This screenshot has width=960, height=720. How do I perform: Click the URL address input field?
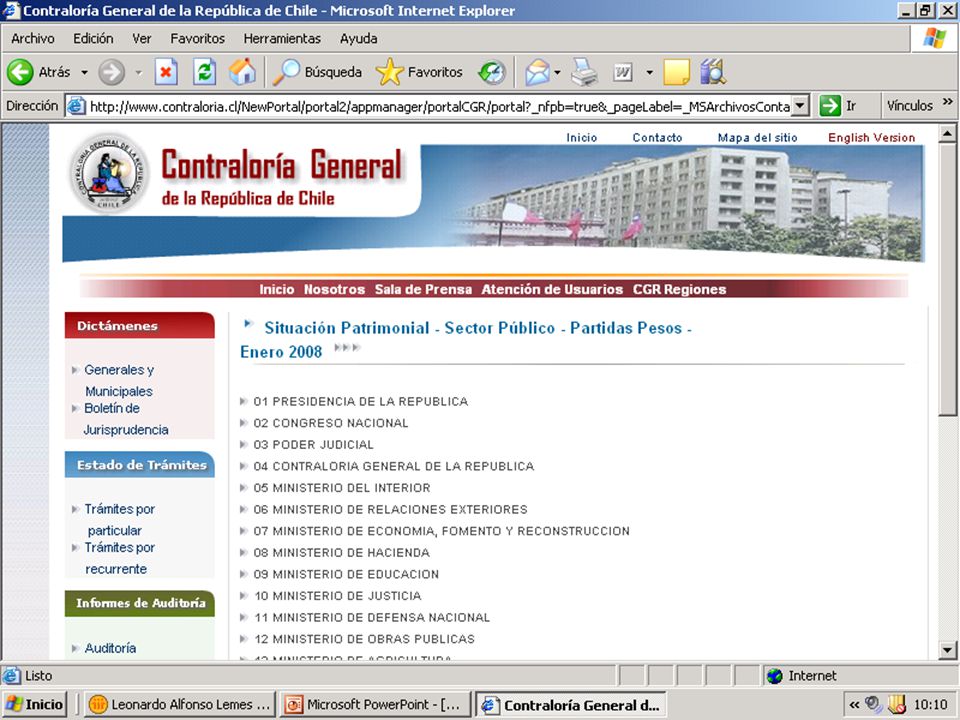(439, 107)
